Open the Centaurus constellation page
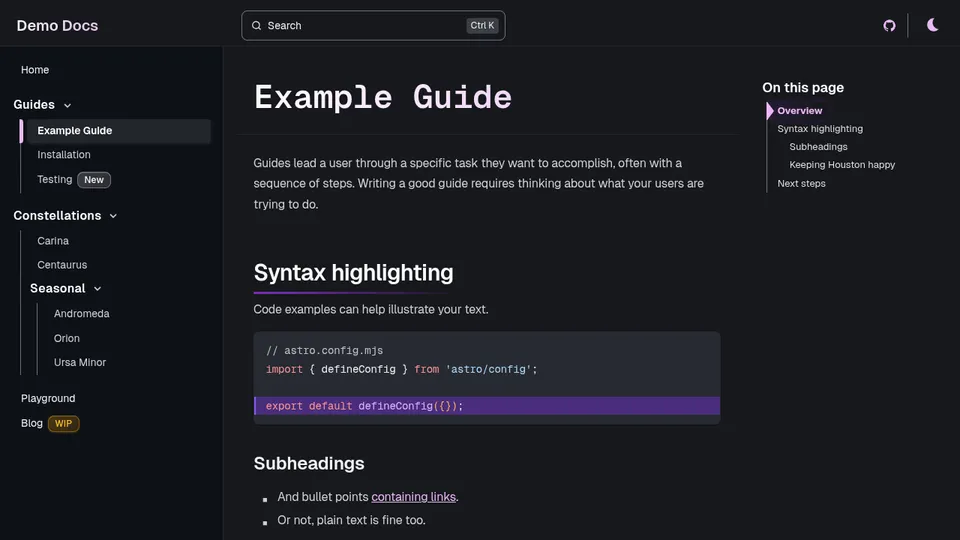The image size is (960, 540). tap(62, 265)
